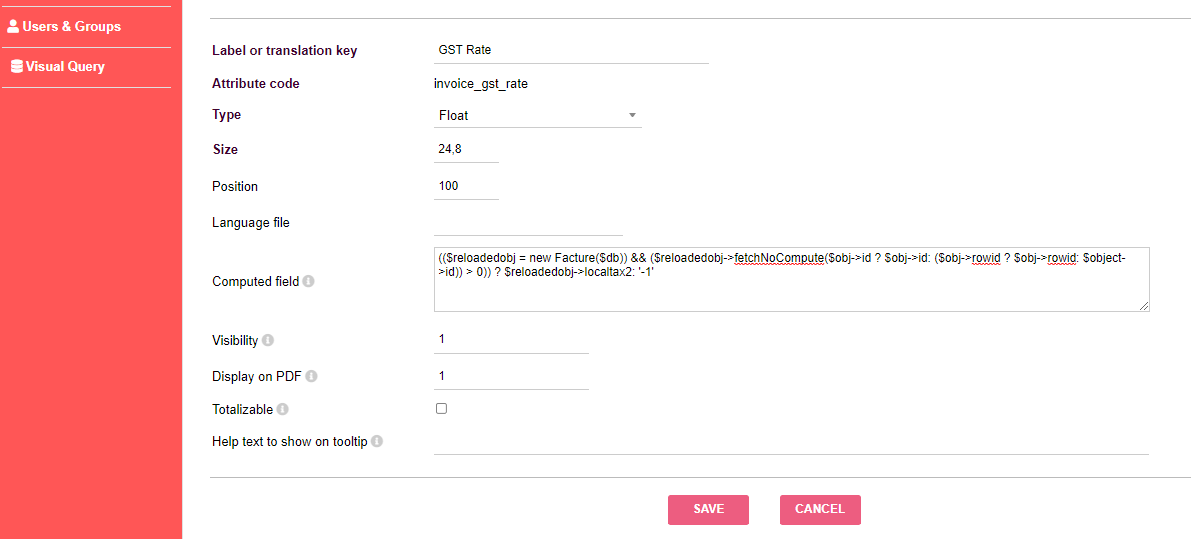Image resolution: width=1191 pixels, height=539 pixels.
Task: Click info icon beside Totalizable label
Action: (x=283, y=409)
